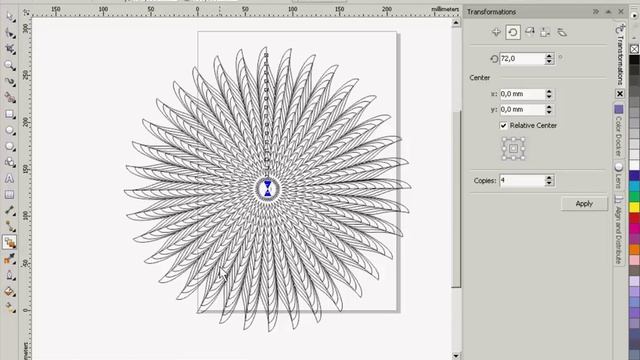
Task: Select the Table tool
Action: (10, 195)
